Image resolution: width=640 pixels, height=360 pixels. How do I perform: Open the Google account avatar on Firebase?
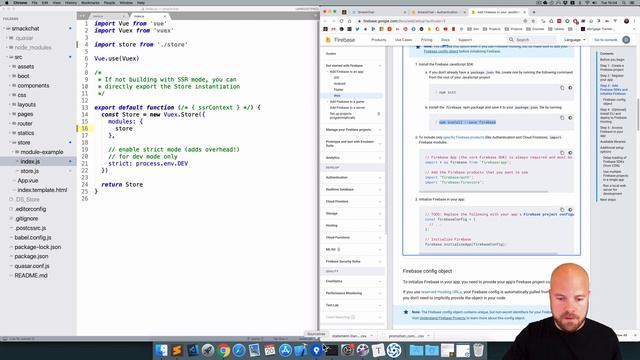[626, 40]
